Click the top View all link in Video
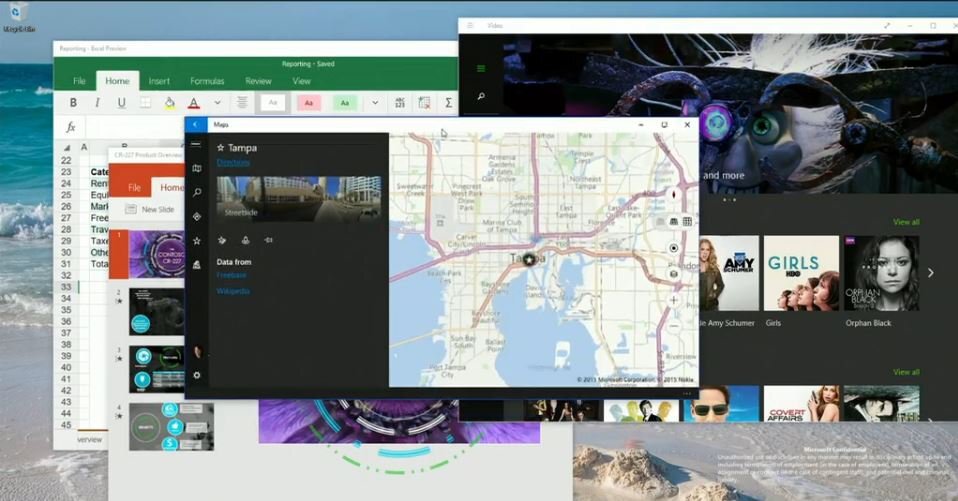This screenshot has width=958, height=501. coord(906,222)
